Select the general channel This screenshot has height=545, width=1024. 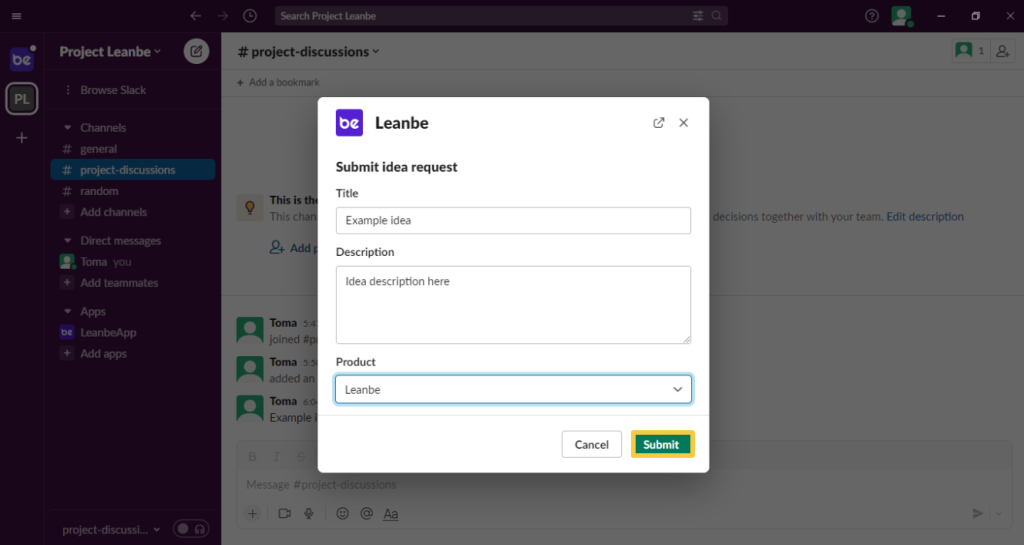pyautogui.click(x=98, y=149)
